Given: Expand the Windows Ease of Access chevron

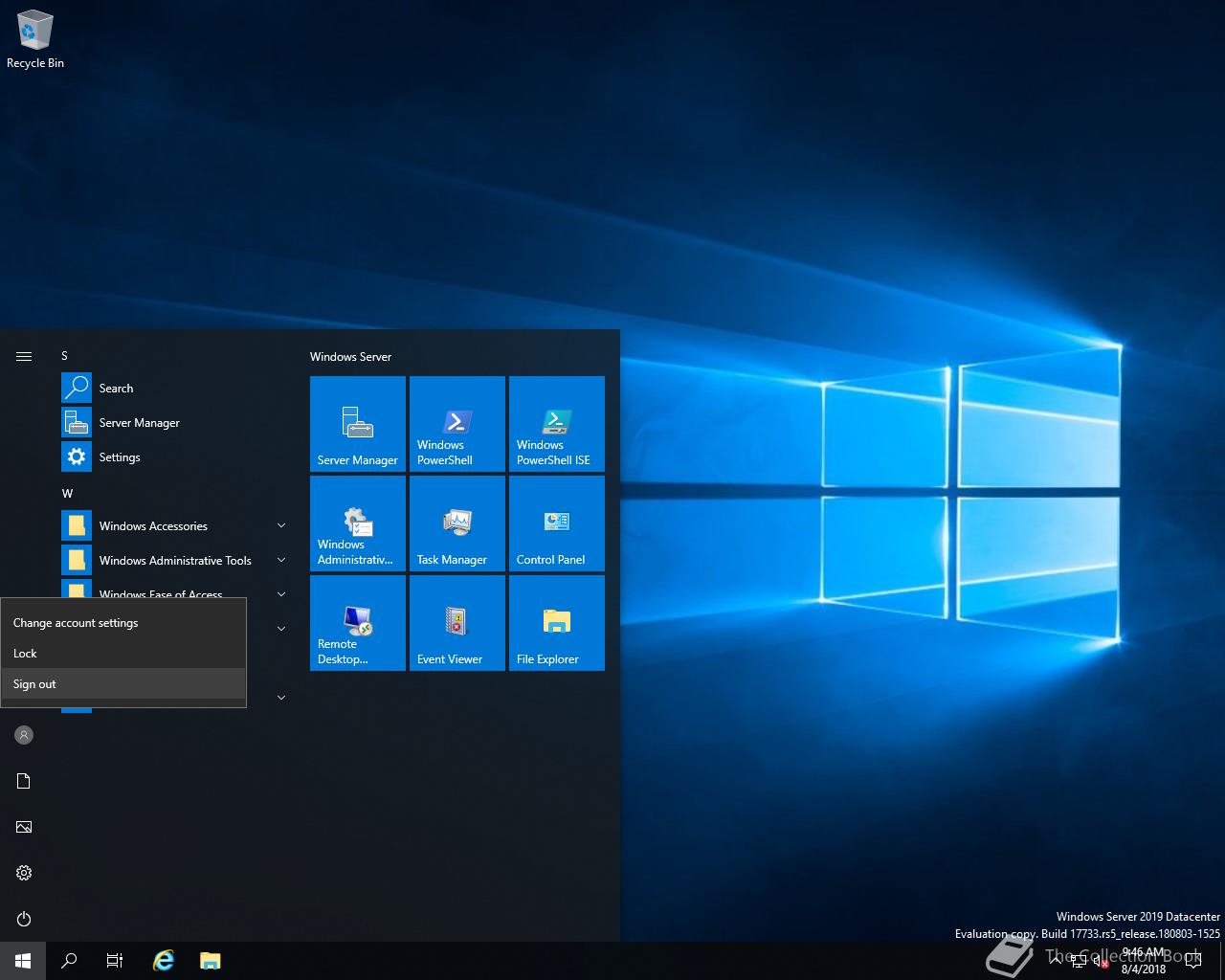Looking at the screenshot, I should [281, 593].
